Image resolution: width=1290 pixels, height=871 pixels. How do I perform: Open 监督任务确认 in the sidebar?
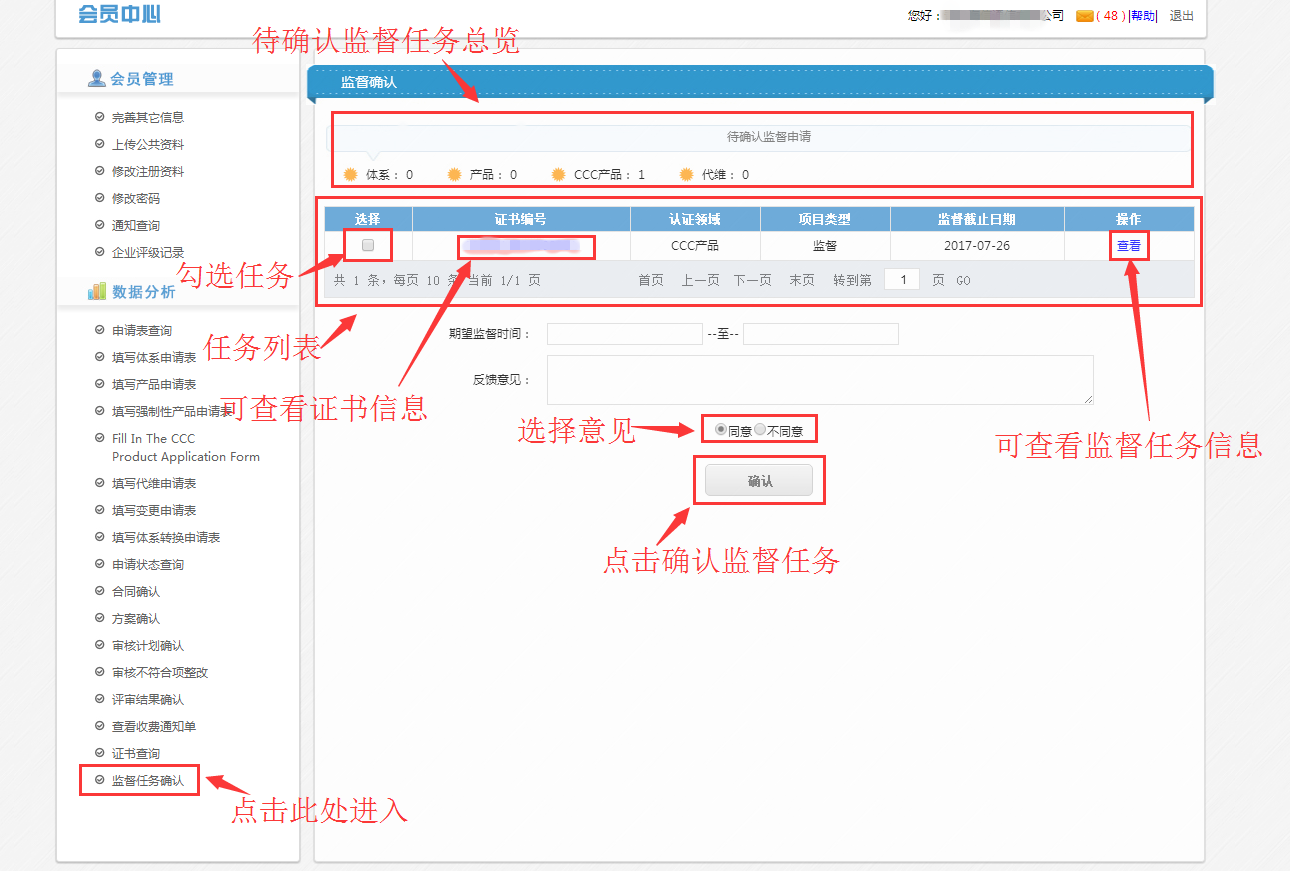(147, 780)
